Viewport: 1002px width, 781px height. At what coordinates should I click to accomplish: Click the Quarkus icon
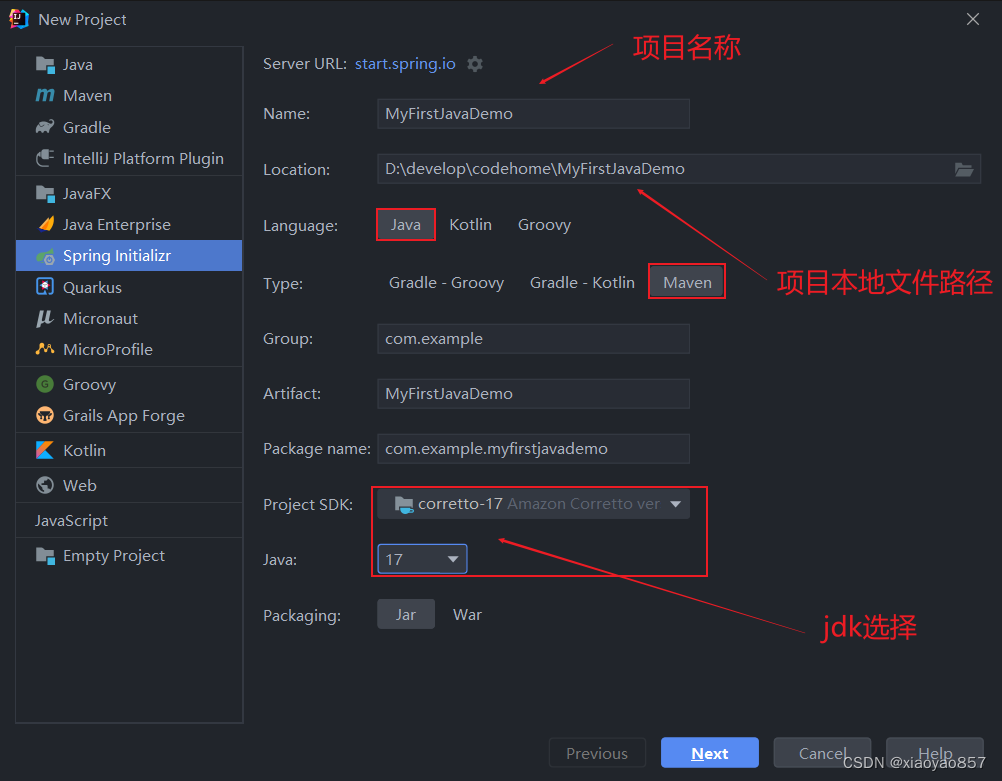coord(45,287)
